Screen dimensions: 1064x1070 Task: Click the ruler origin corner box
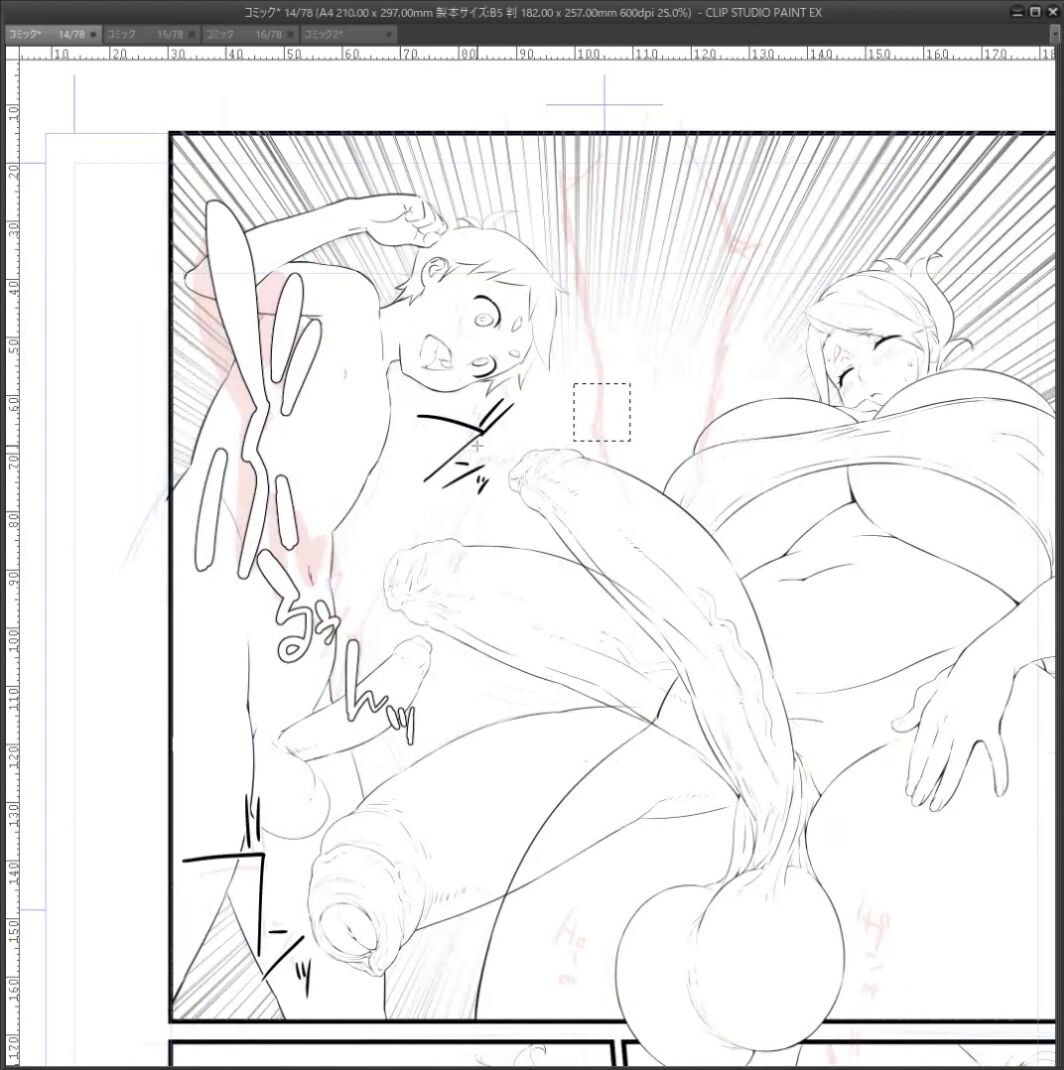(x=12, y=53)
